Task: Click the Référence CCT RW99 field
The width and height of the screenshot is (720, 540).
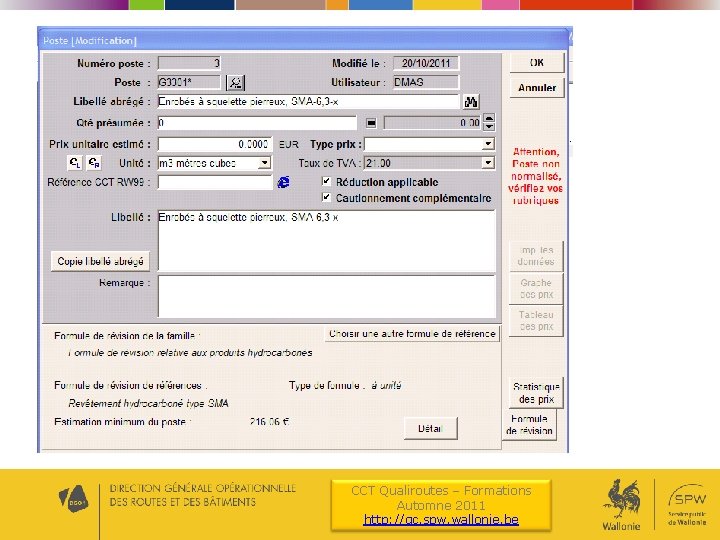Action: tap(215, 182)
